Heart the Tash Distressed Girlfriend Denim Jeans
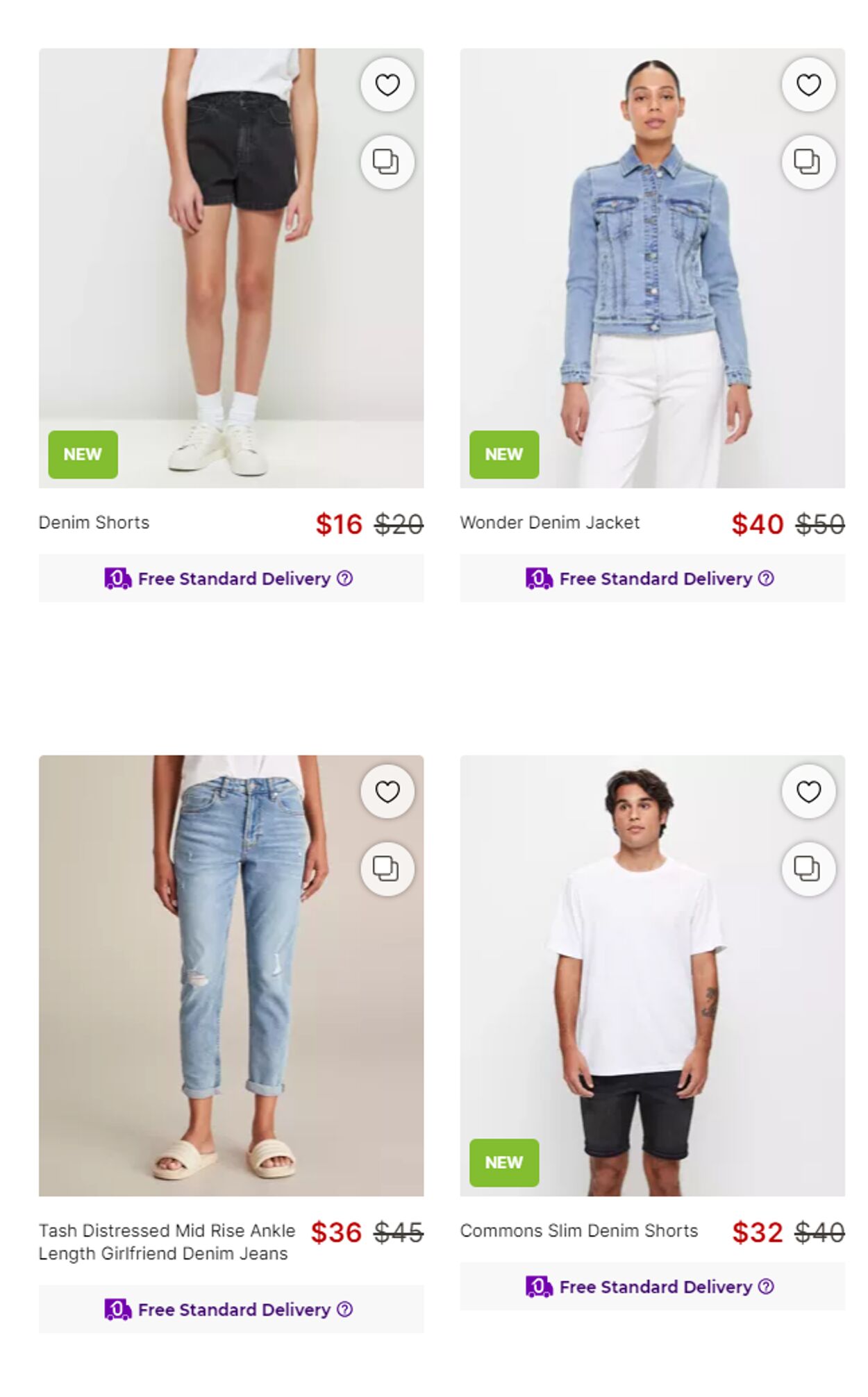 click(387, 792)
